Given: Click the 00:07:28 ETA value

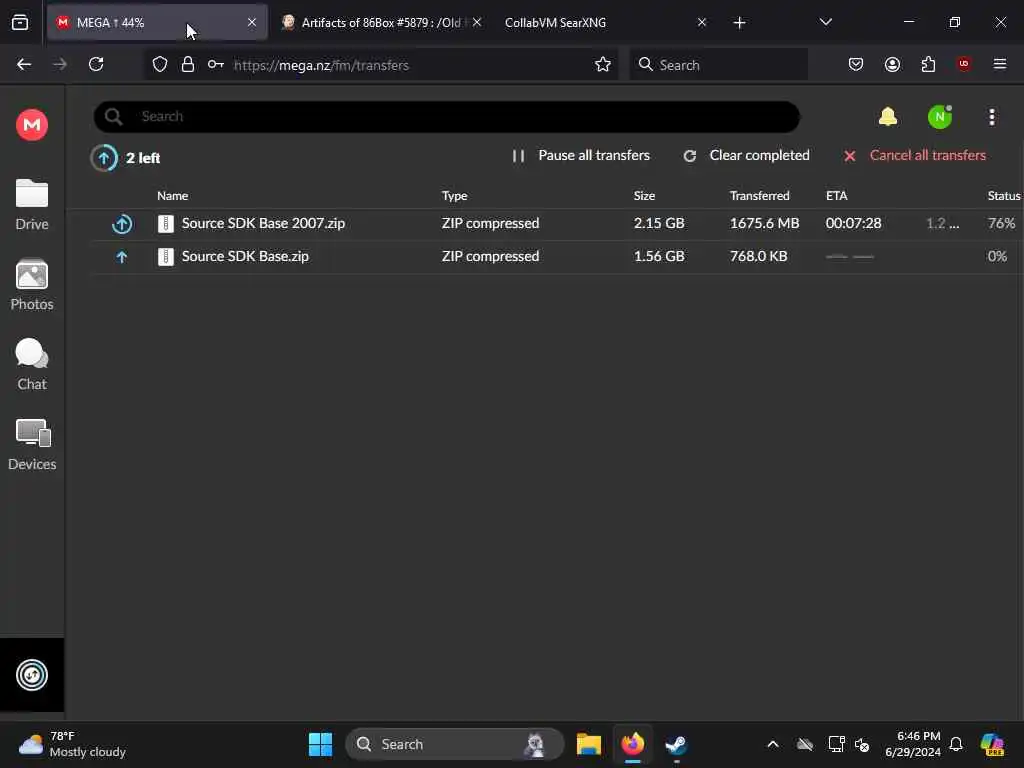Looking at the screenshot, I should coord(854,223).
